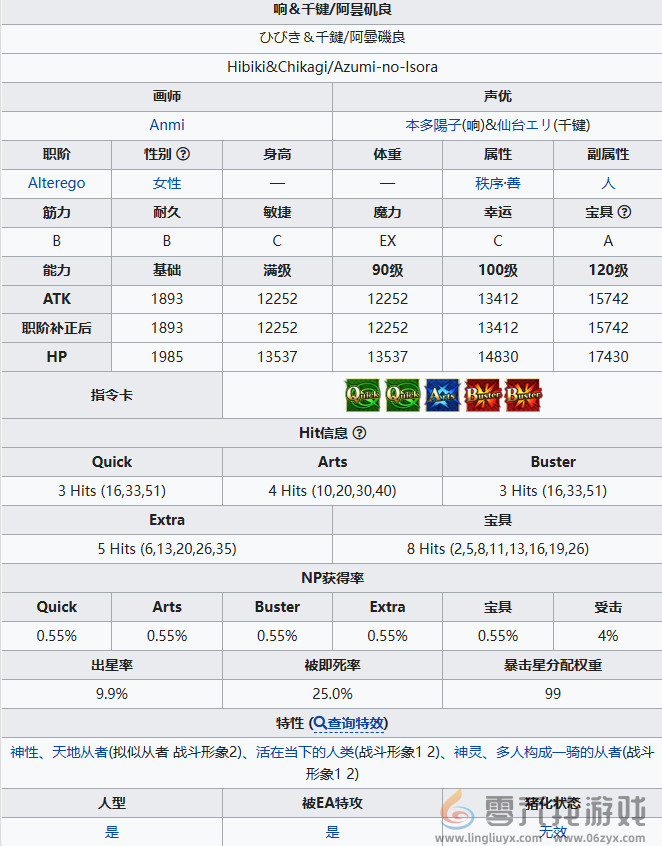This screenshot has height=846, width=662.
Task: Click the first Quick command card icon
Action: pos(362,395)
